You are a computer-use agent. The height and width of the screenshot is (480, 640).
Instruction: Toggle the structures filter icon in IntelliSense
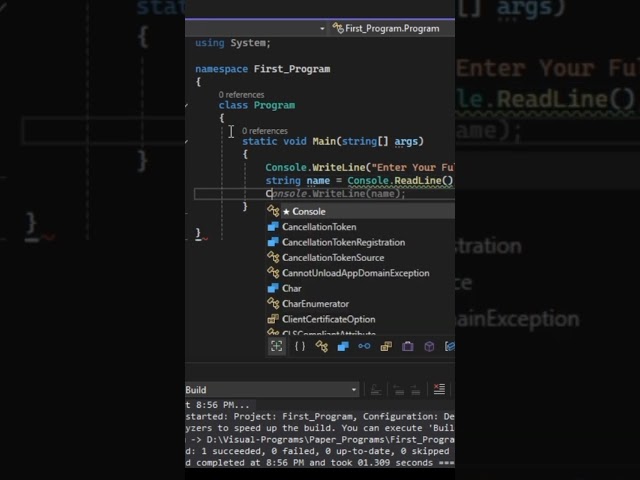[343, 347]
